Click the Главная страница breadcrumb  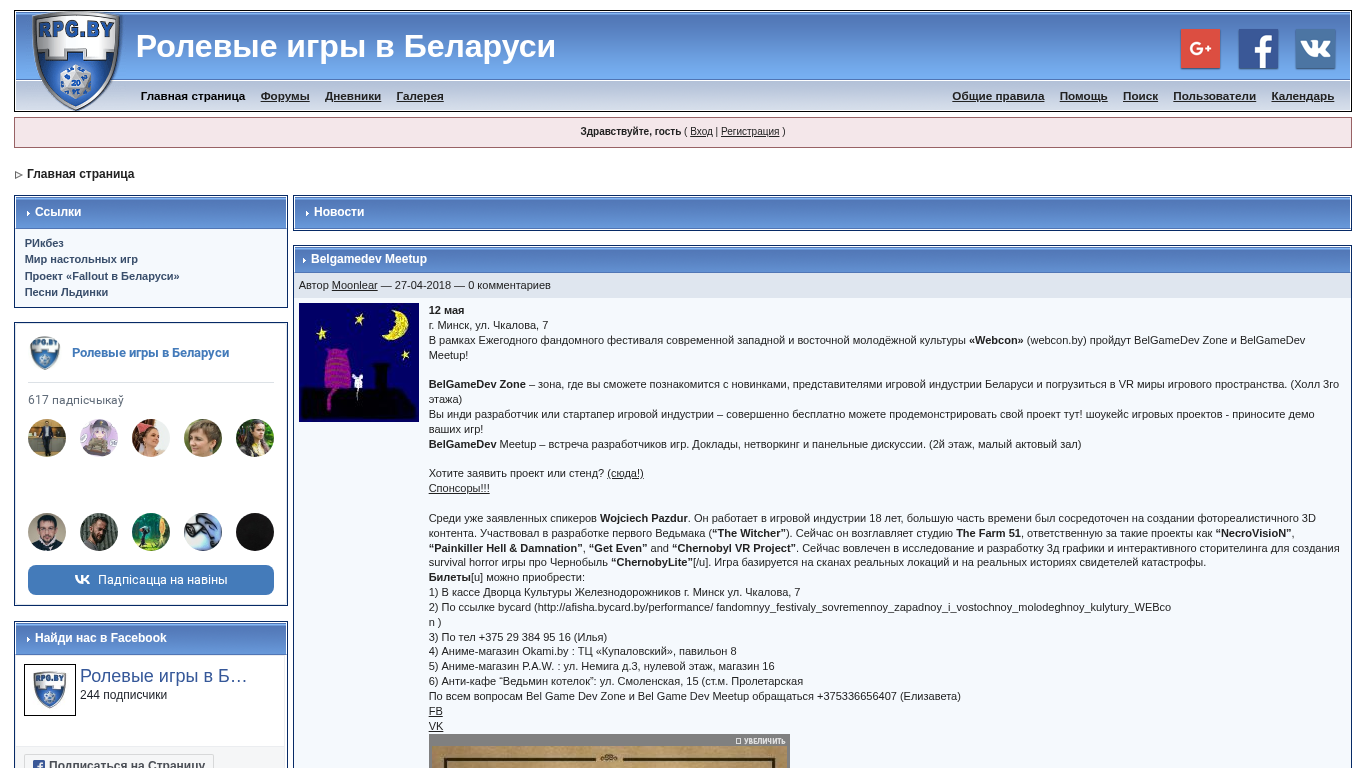point(80,174)
